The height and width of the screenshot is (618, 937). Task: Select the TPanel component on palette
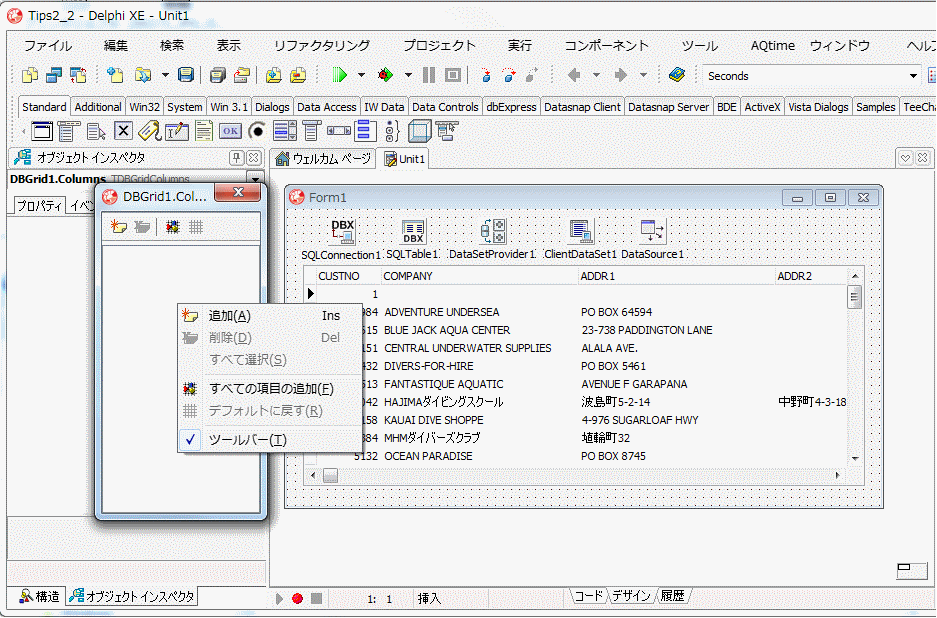pos(419,131)
